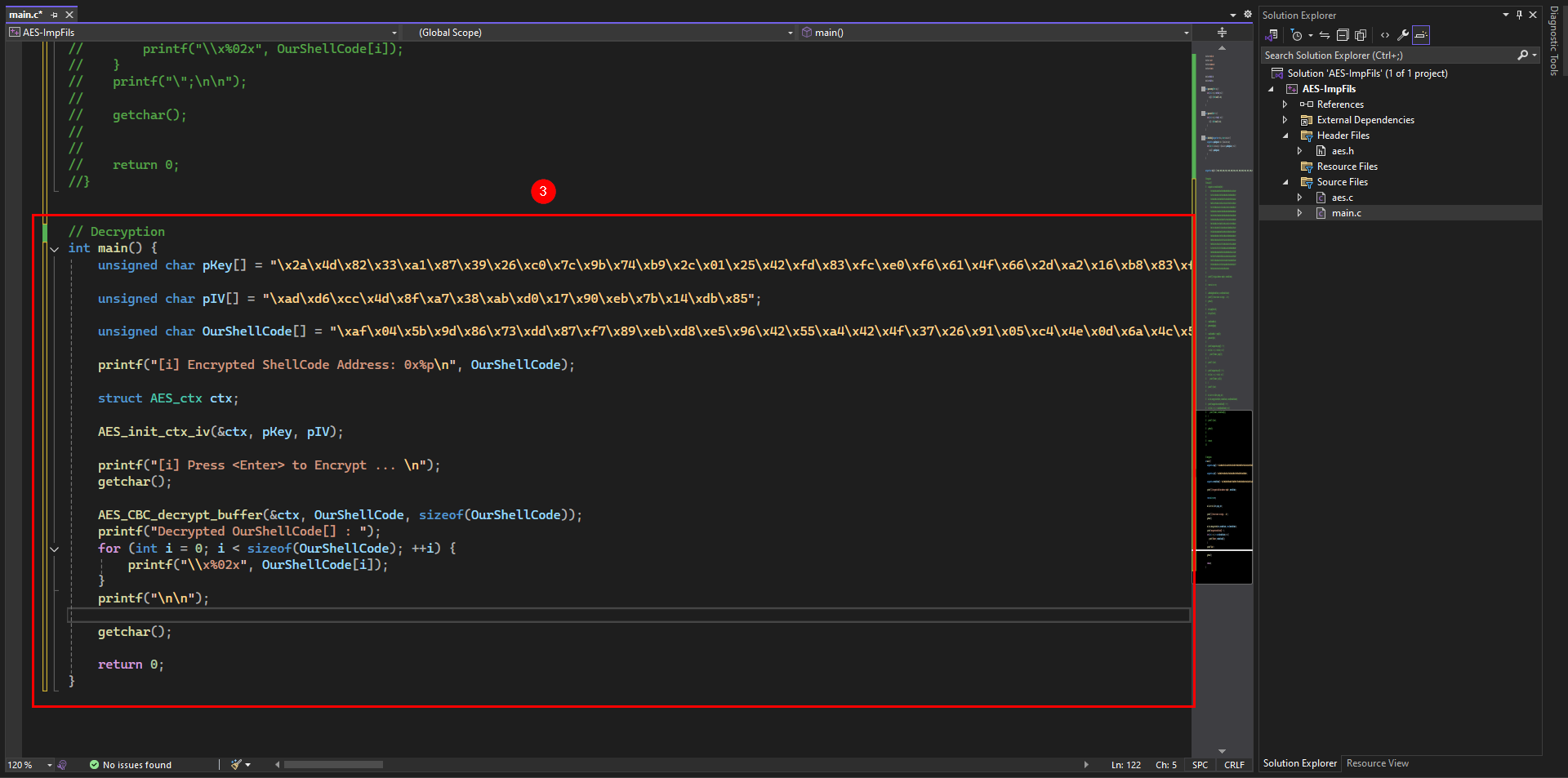
Task: Switch to Solution Explorer bottom tab
Action: click(1299, 763)
